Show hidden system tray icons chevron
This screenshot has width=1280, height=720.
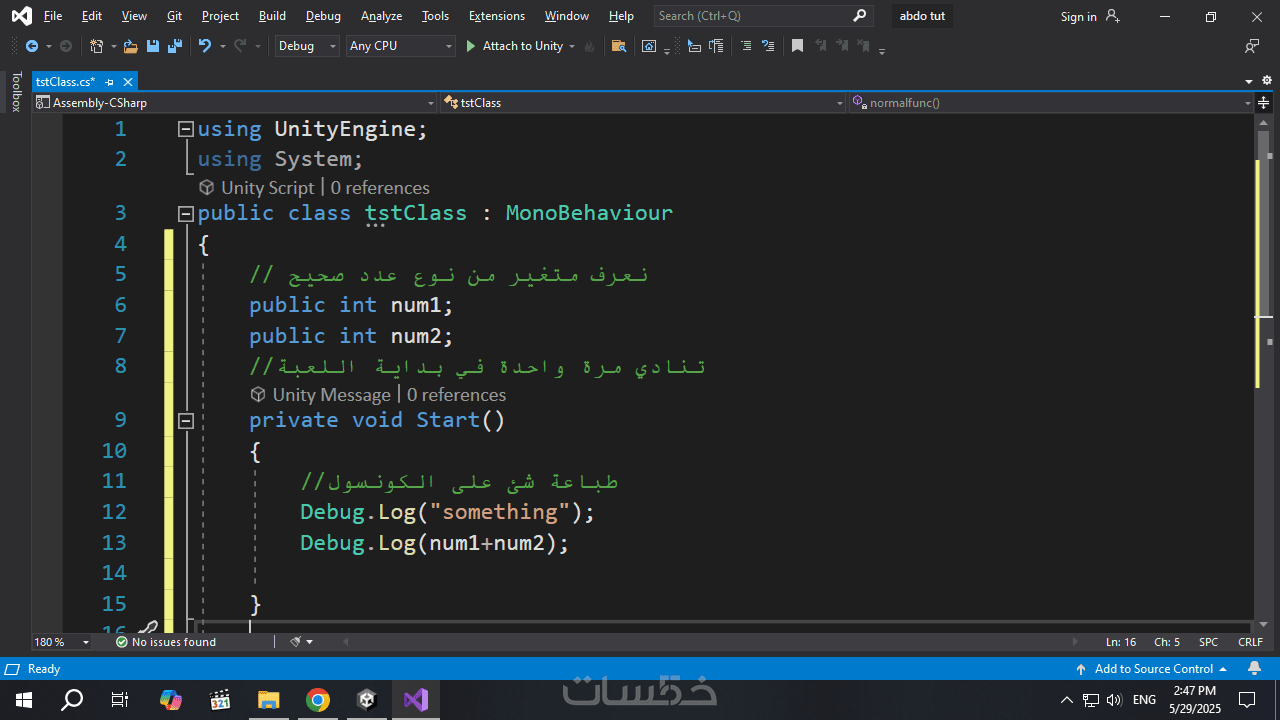(x=1067, y=700)
